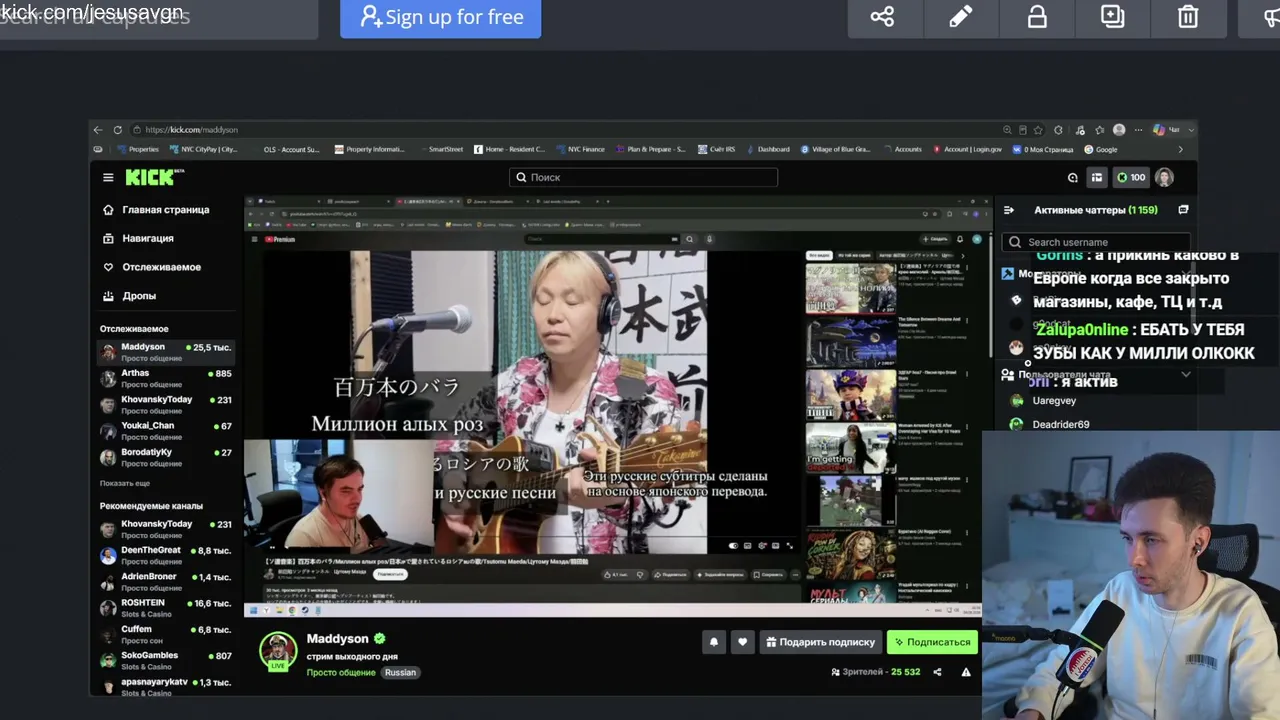1280x720 pixels.
Task: Select the ROSHTEIN recommended channel
Action: pos(166,608)
